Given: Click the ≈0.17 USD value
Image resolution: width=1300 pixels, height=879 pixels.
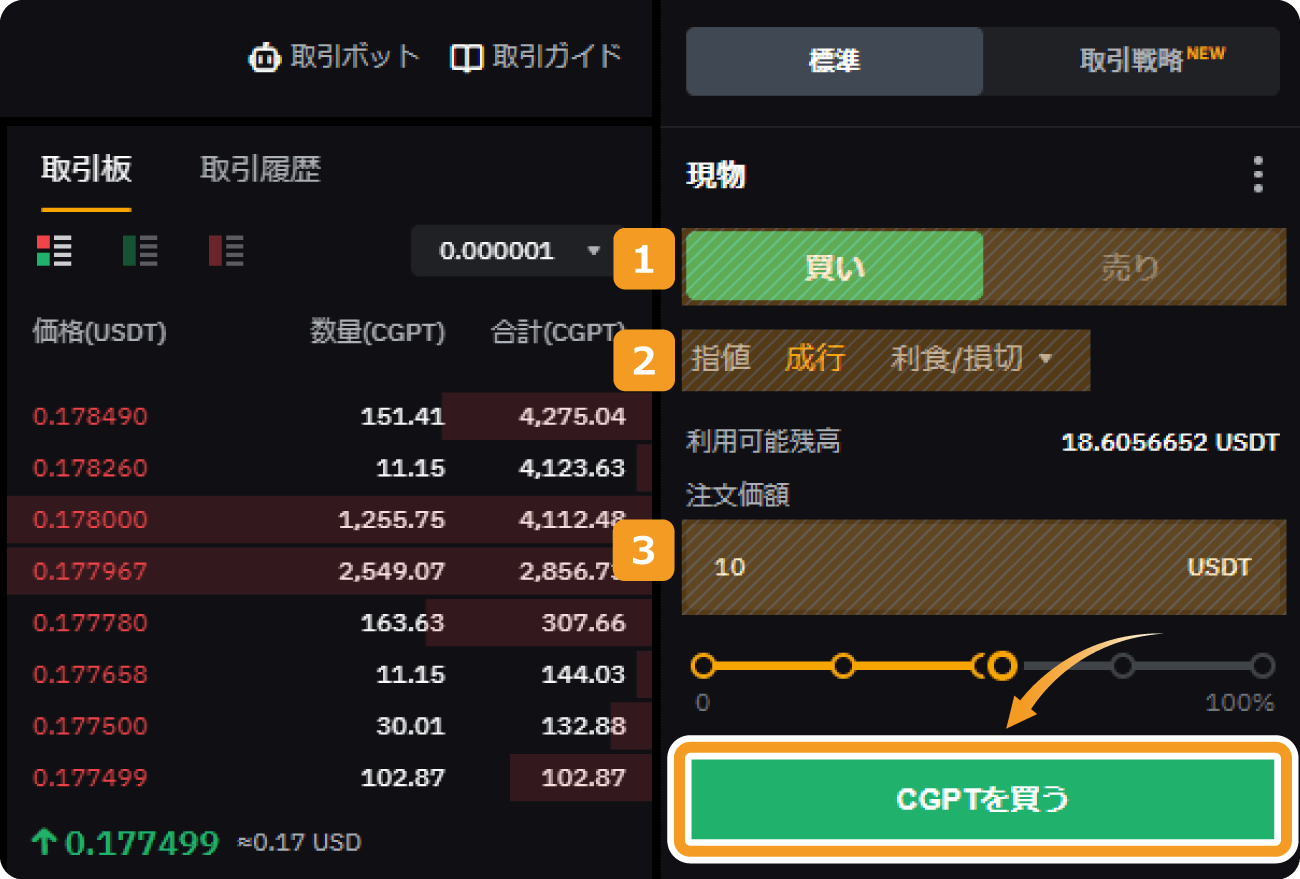Looking at the screenshot, I should 299,843.
